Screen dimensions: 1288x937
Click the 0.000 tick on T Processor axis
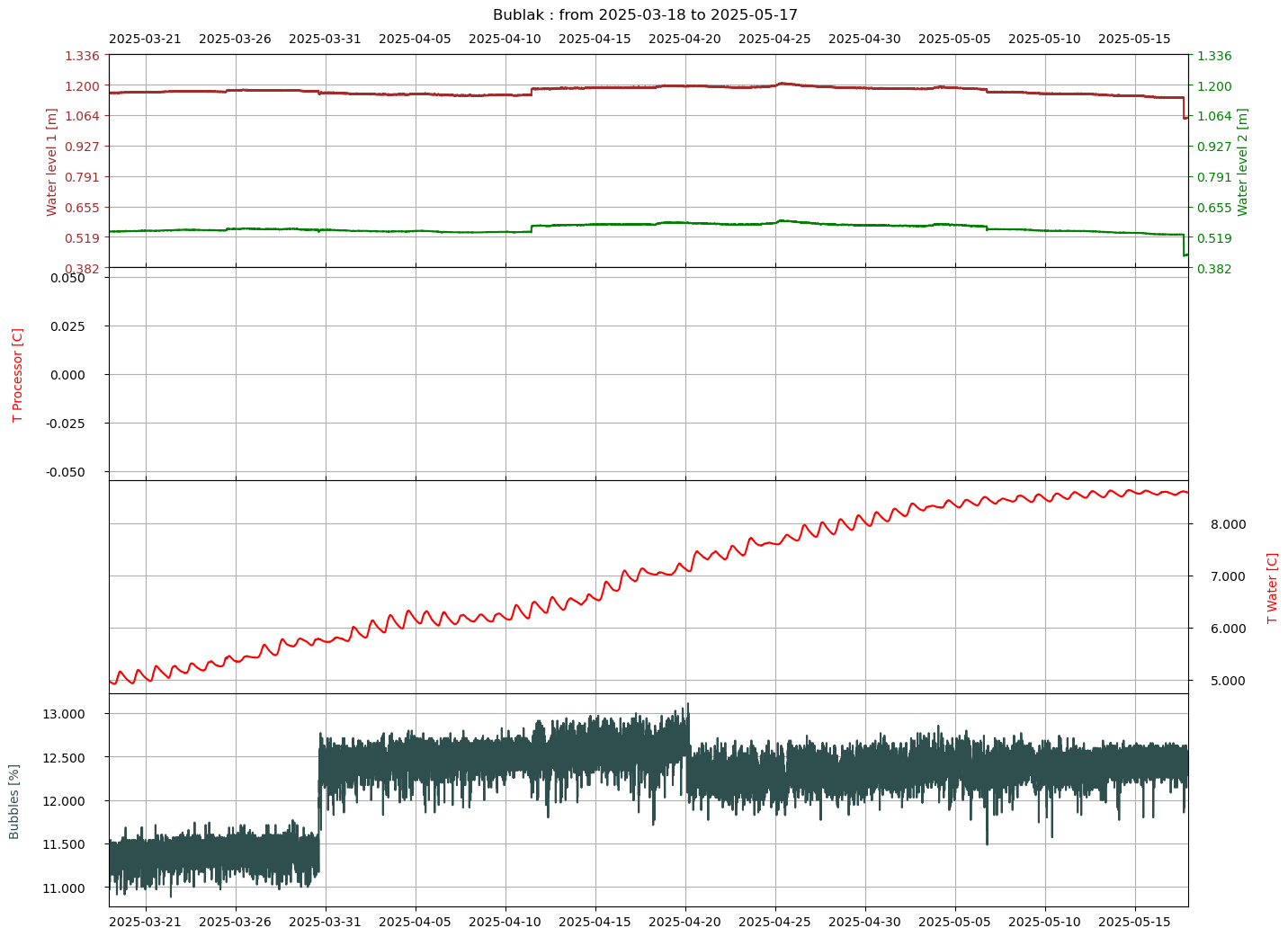(x=67, y=375)
